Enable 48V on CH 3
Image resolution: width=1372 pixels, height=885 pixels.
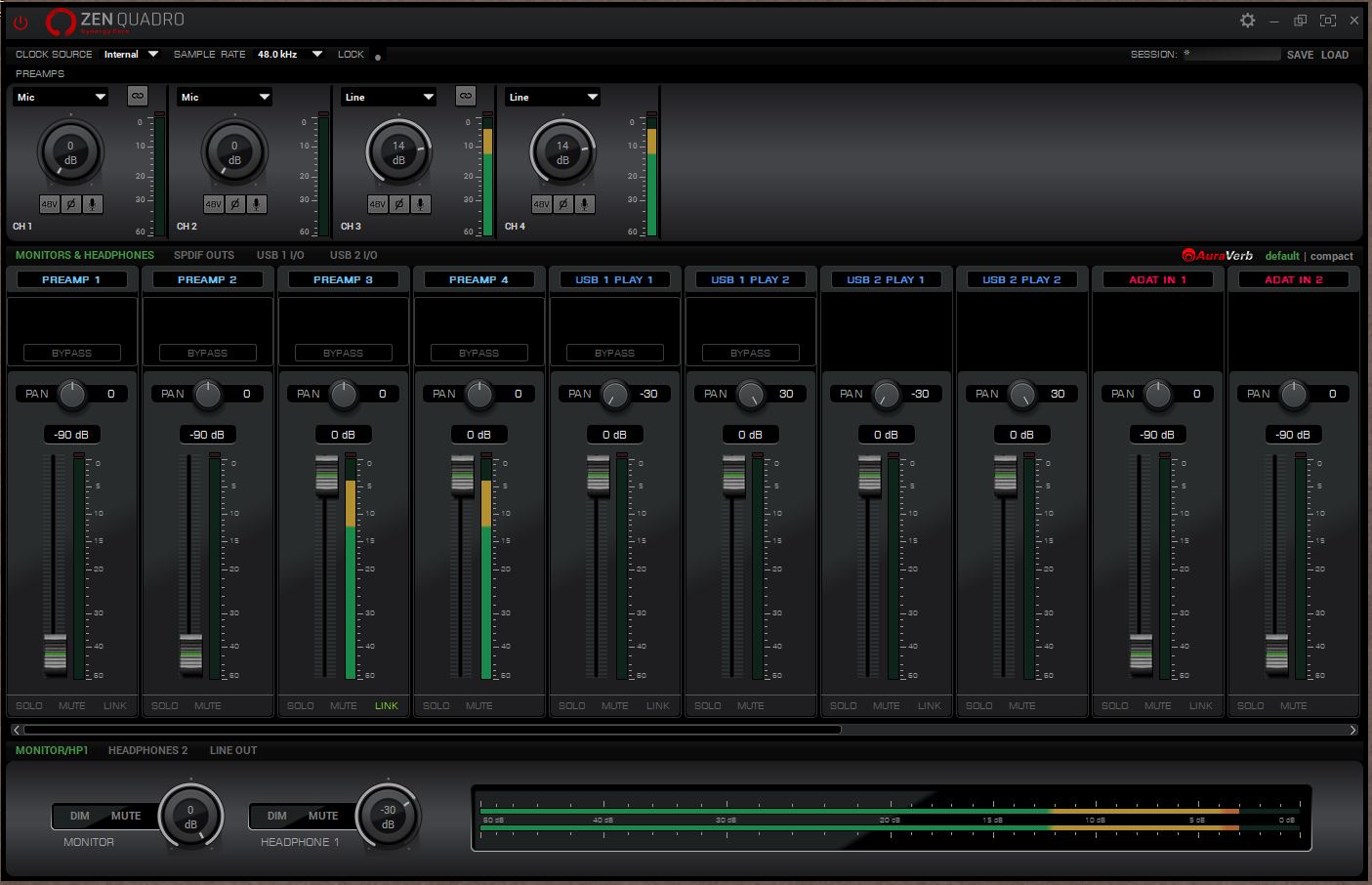378,204
